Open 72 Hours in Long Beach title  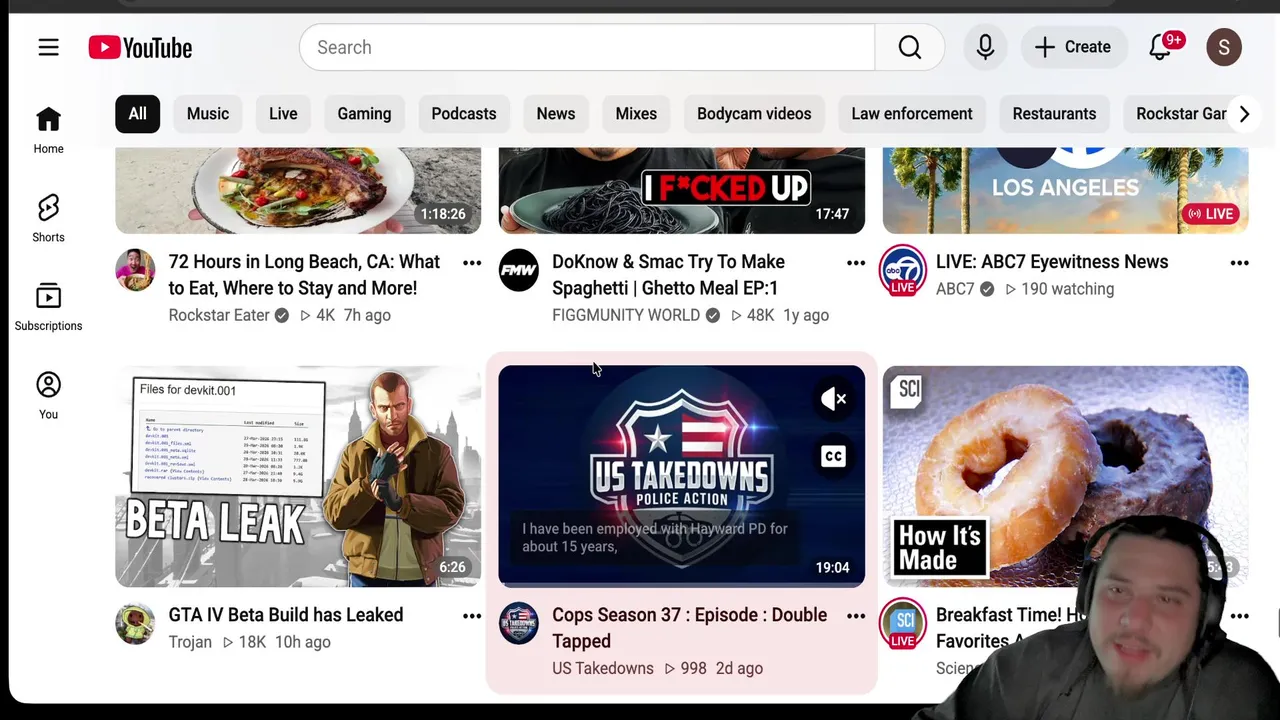pos(304,275)
